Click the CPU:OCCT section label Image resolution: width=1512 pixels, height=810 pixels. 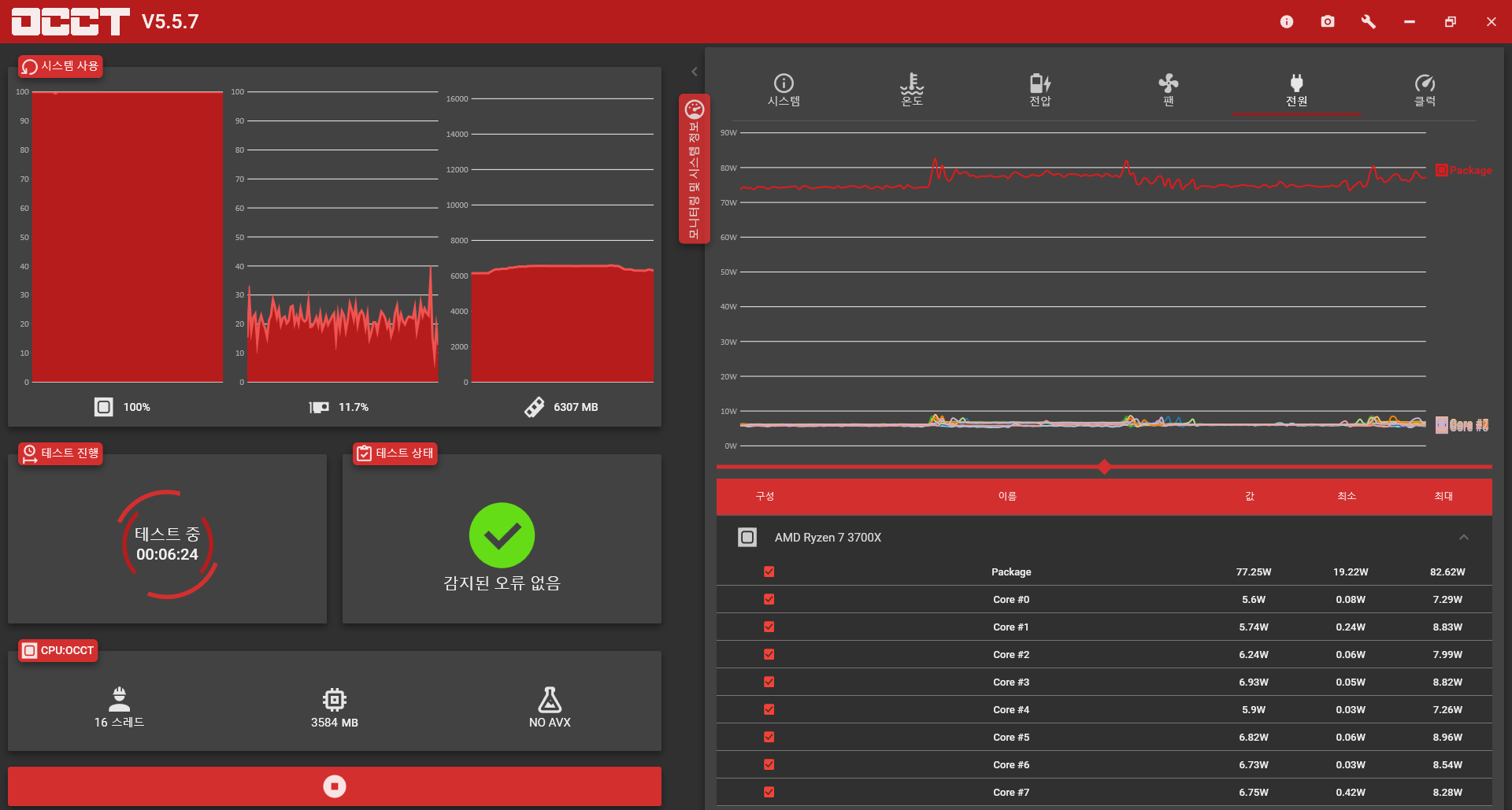(58, 650)
